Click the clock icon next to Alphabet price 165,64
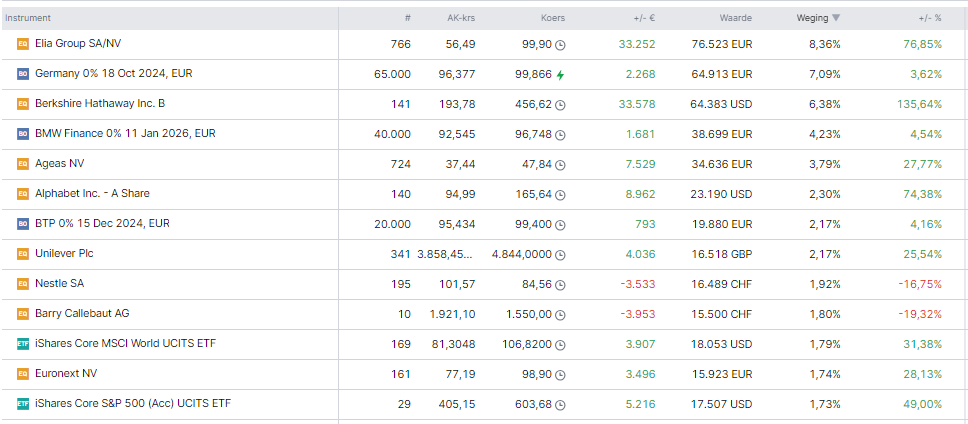 (560, 194)
